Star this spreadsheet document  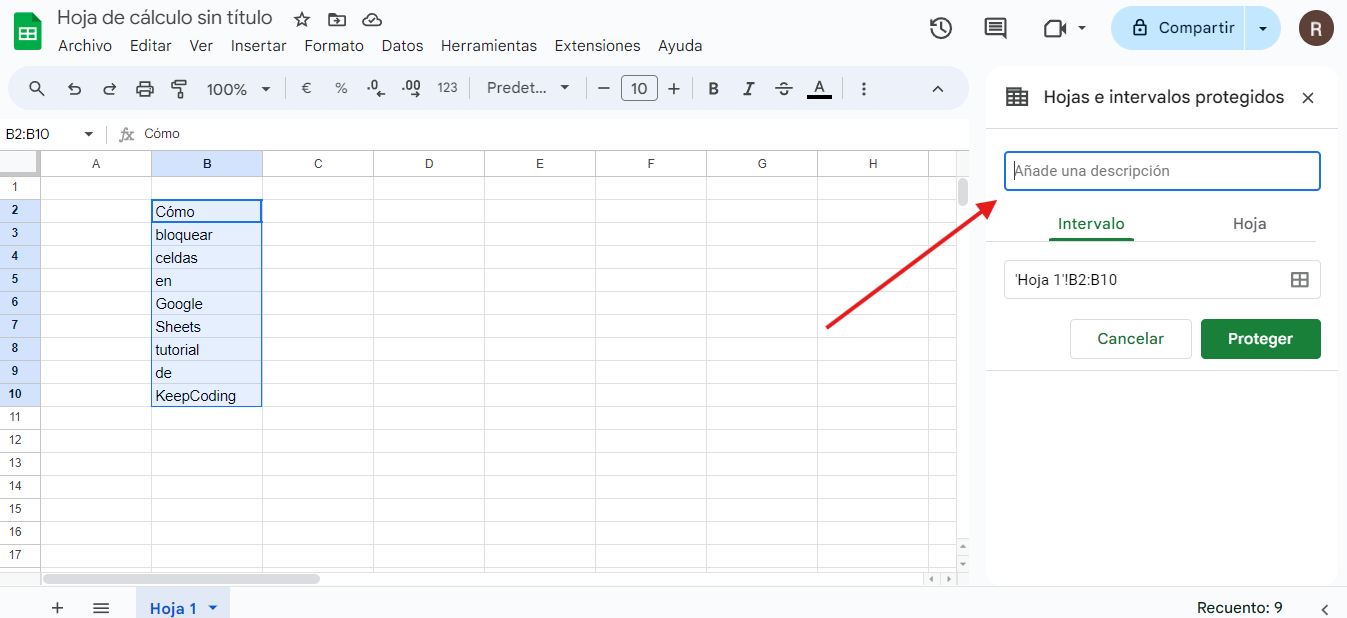(x=302, y=20)
